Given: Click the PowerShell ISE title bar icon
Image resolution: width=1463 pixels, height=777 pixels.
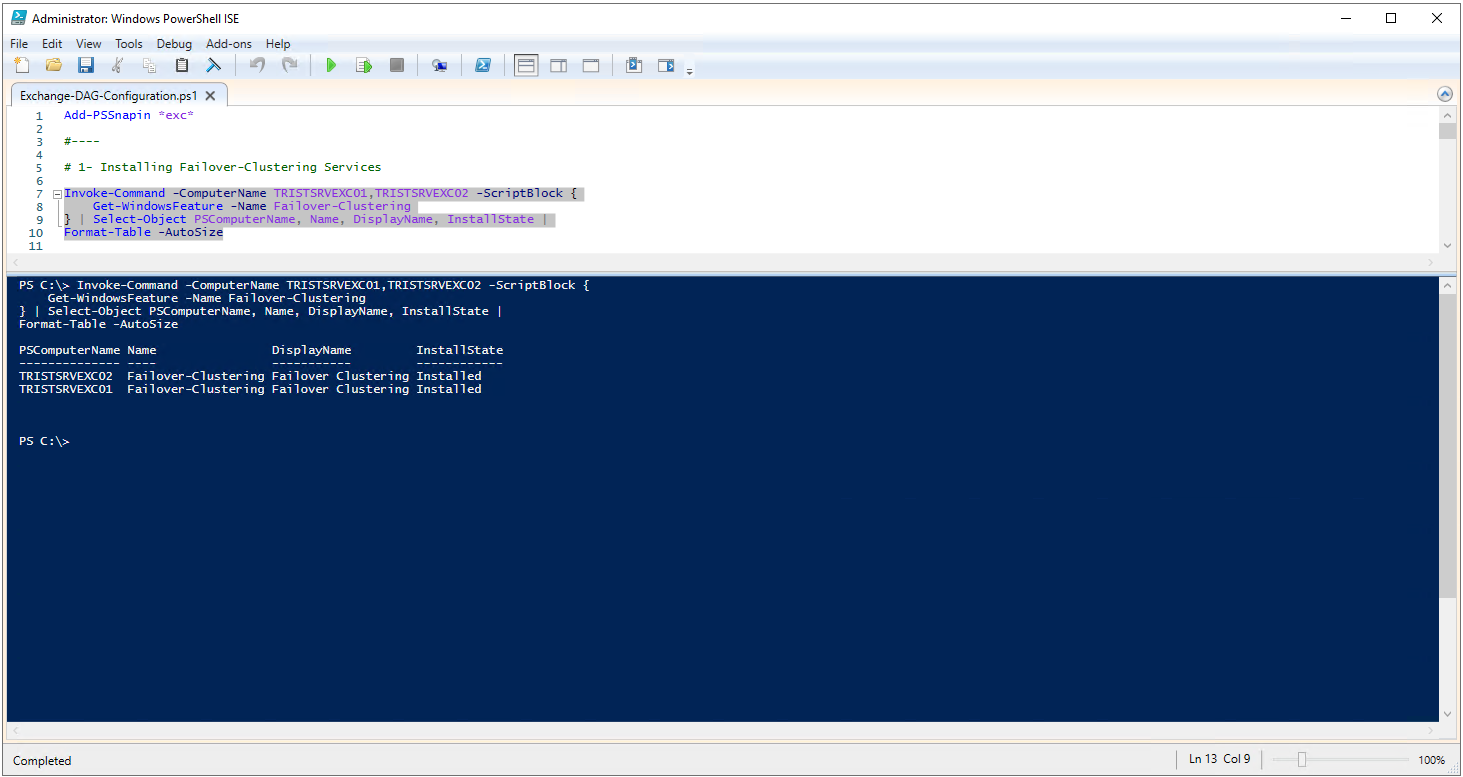Looking at the screenshot, I should pos(19,18).
